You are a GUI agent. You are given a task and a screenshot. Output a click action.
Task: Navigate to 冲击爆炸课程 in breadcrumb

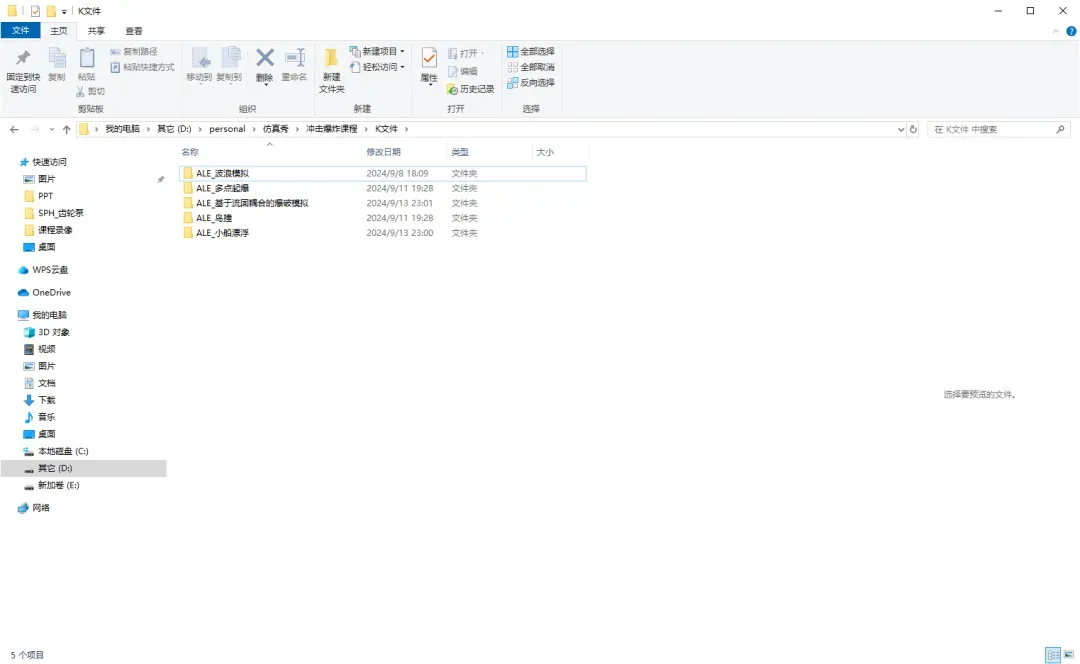[x=331, y=129]
